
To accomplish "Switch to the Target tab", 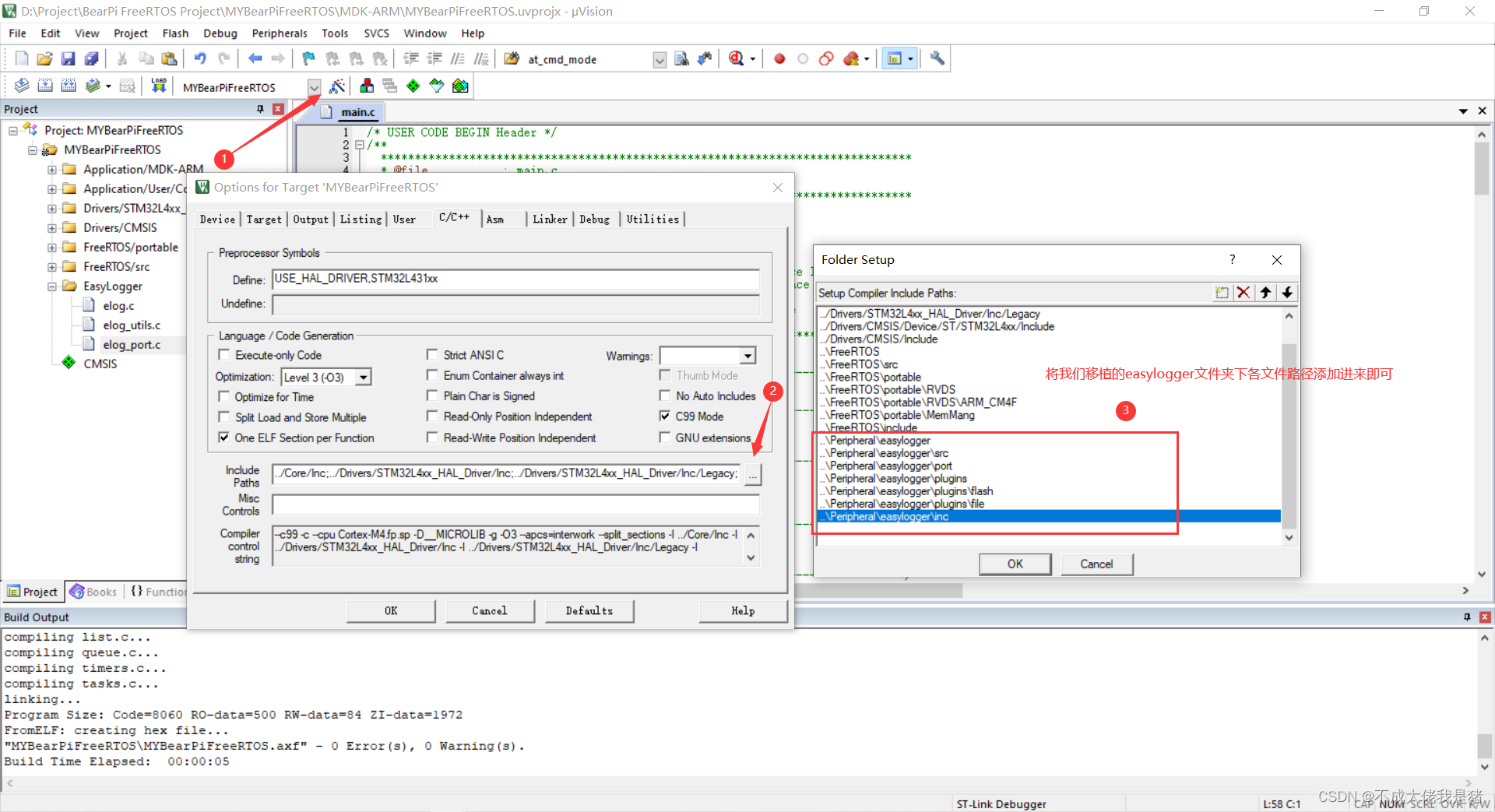I will [264, 220].
